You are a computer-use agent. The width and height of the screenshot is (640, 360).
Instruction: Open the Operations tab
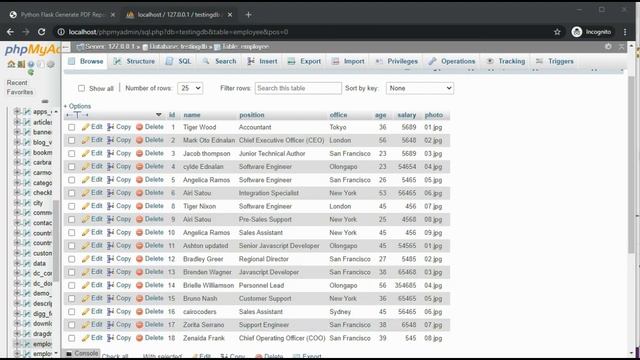tap(452, 61)
